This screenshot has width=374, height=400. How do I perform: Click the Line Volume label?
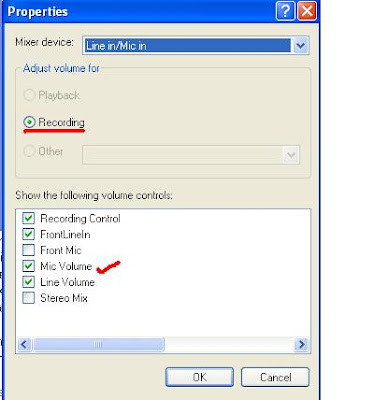67,282
